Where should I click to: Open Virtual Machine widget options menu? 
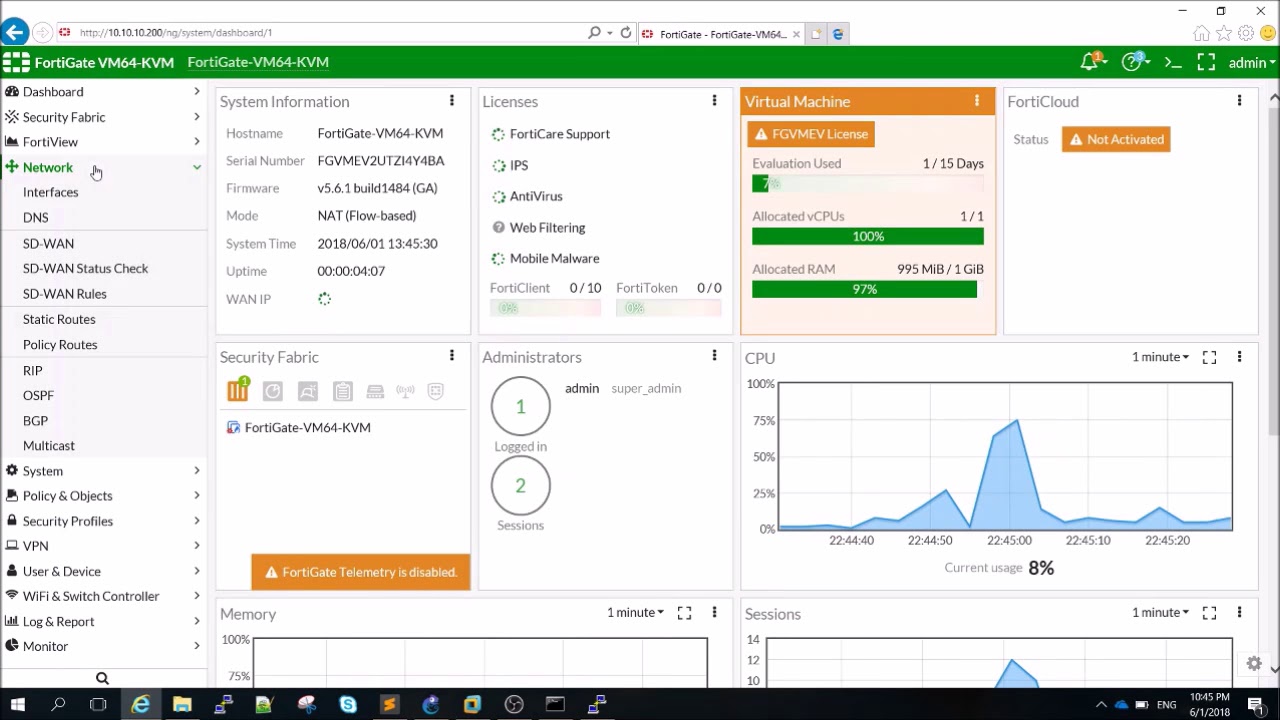tap(977, 101)
